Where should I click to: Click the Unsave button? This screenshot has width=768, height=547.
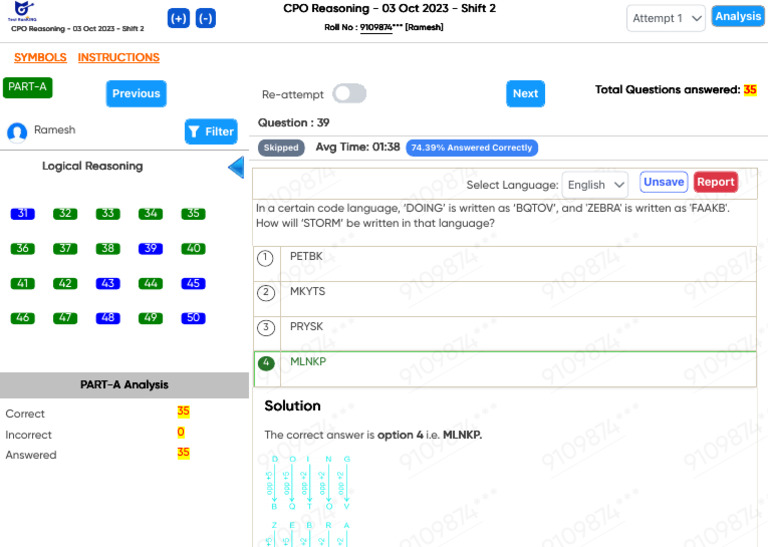click(x=664, y=182)
